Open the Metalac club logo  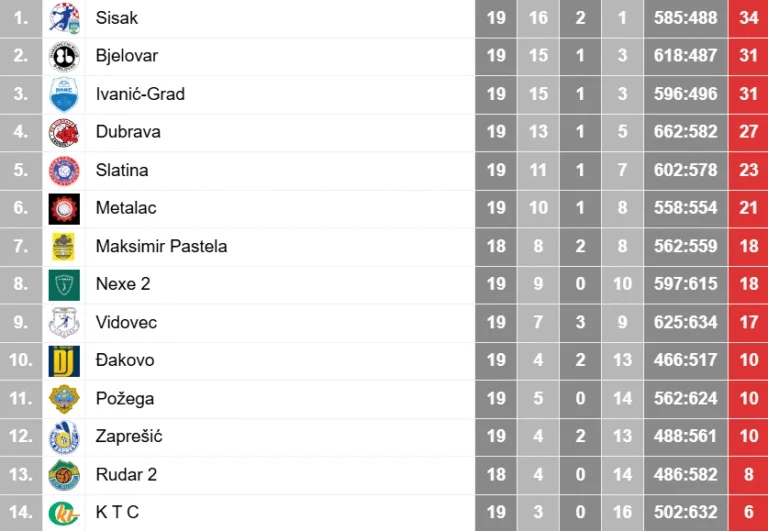[64, 208]
